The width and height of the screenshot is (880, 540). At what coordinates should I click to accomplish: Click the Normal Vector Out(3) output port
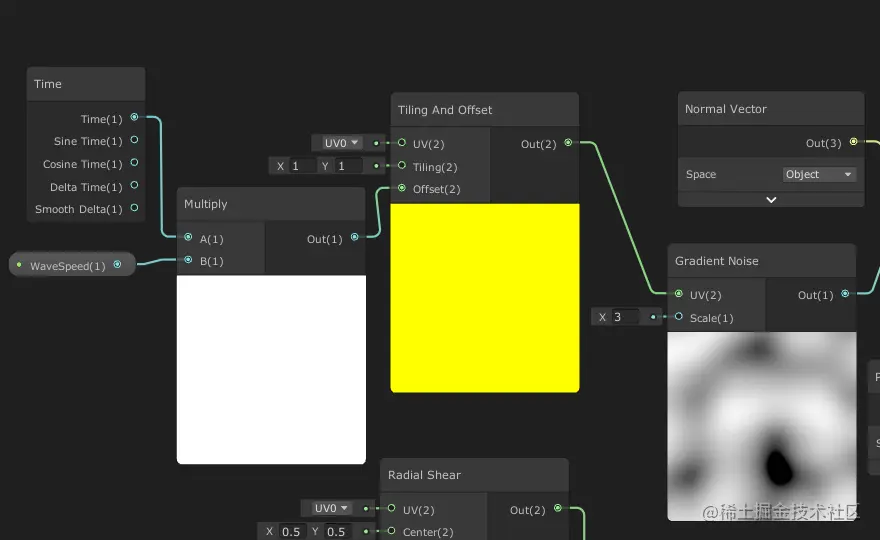tap(854, 141)
